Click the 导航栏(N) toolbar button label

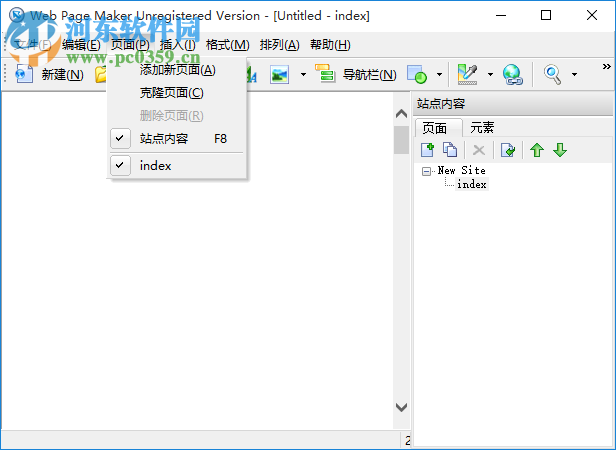point(370,74)
